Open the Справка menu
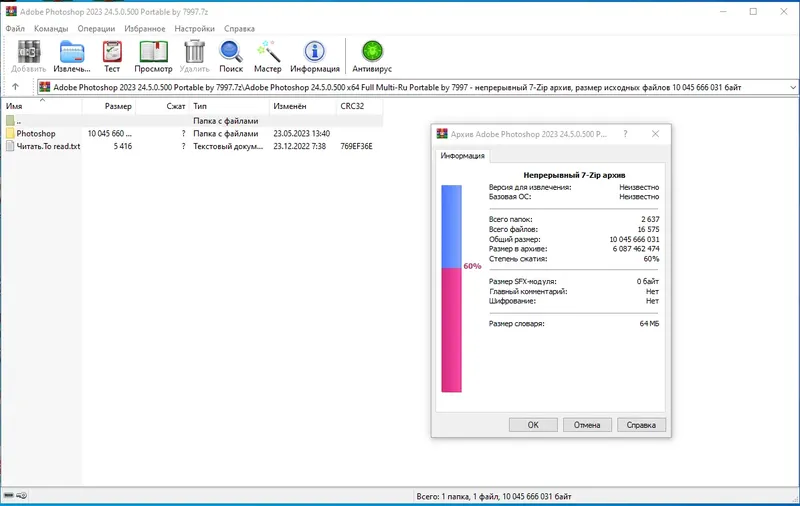 (239, 29)
